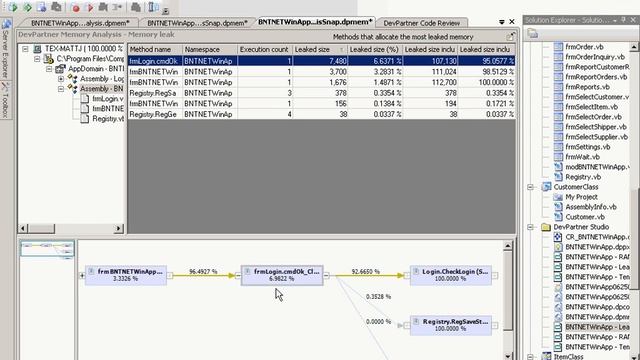Screen dimensions: 640x360
Task: Open modBNTNETWinApp module in Solution Explorer
Action: 597,167
